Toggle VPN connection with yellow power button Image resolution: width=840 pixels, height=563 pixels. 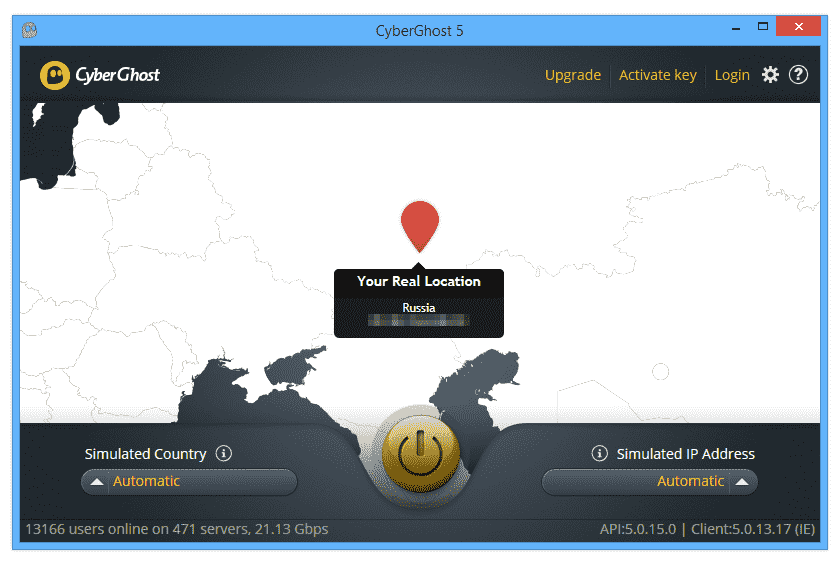click(419, 455)
